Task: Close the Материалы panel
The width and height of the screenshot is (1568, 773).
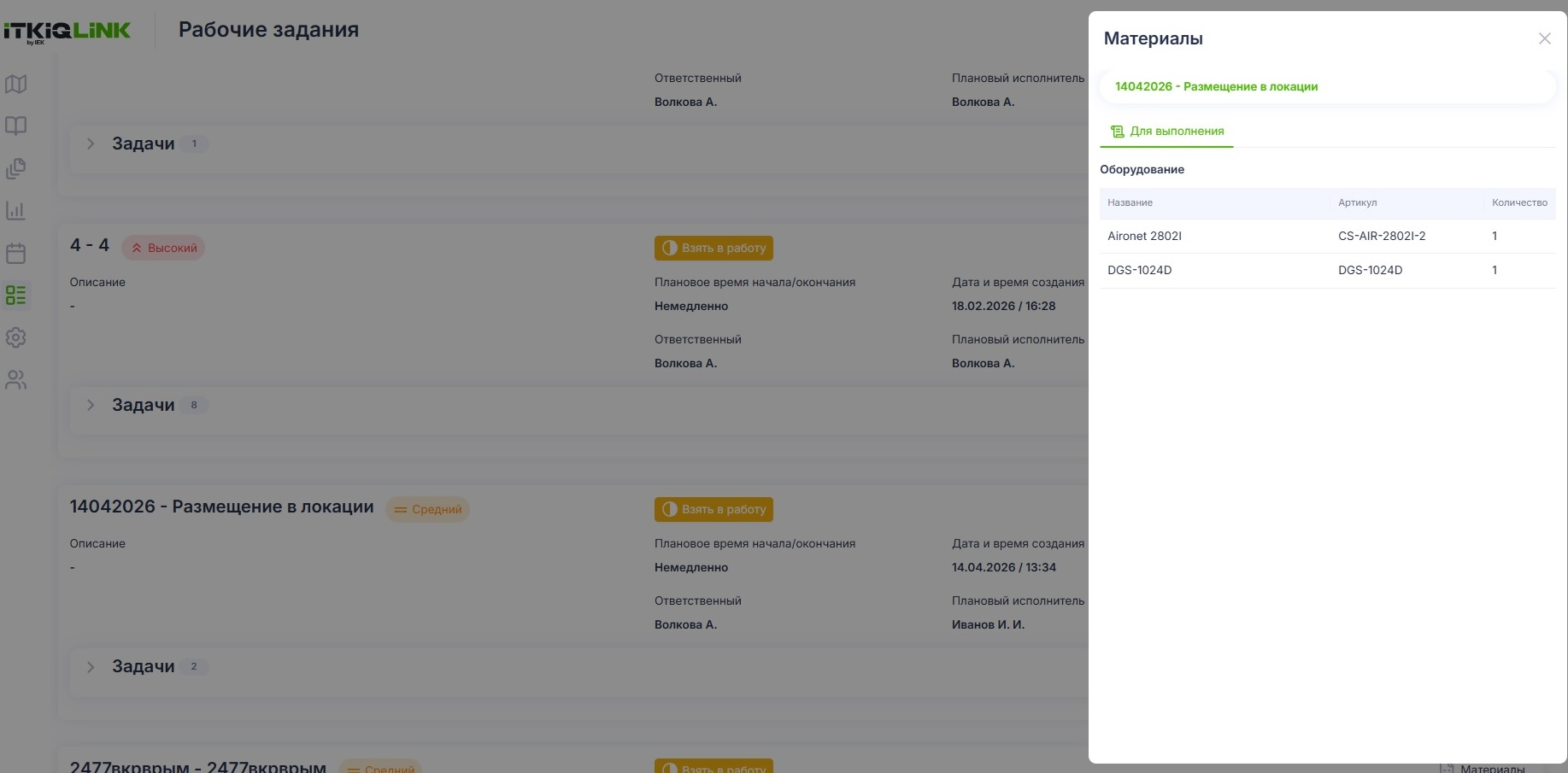Action: click(x=1544, y=38)
